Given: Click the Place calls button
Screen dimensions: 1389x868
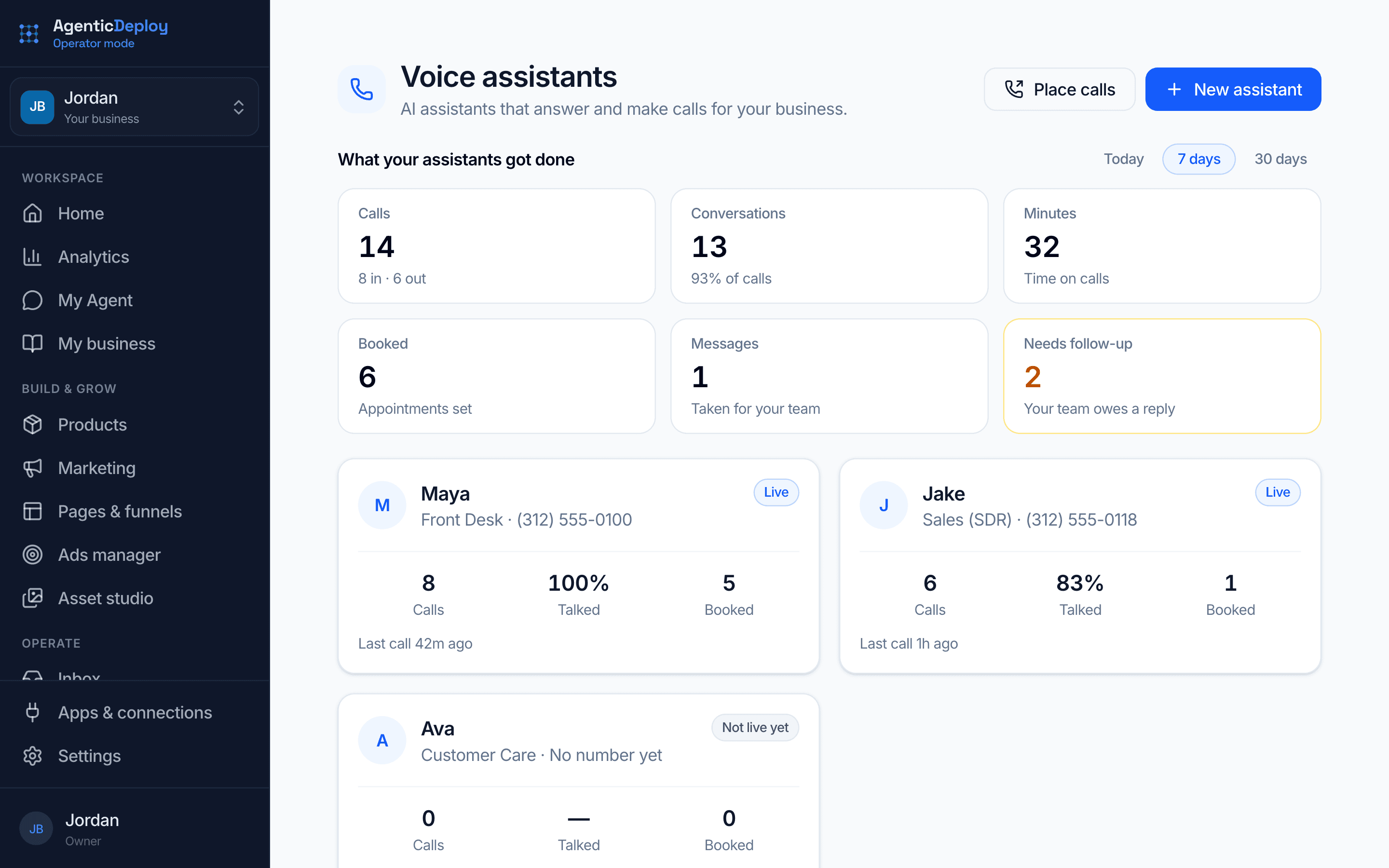Looking at the screenshot, I should coord(1060,89).
